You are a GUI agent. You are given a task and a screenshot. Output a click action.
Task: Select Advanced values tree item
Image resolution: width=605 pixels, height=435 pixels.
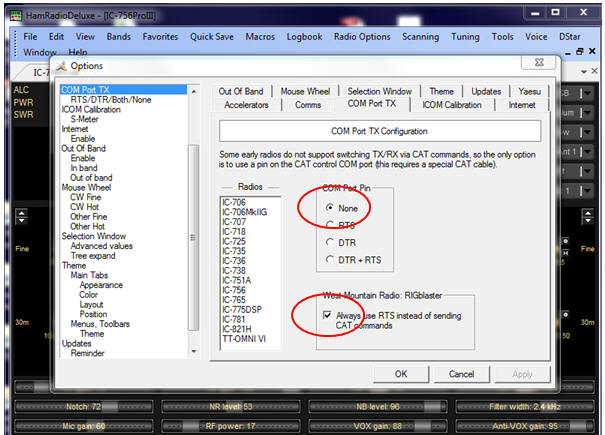click(101, 246)
